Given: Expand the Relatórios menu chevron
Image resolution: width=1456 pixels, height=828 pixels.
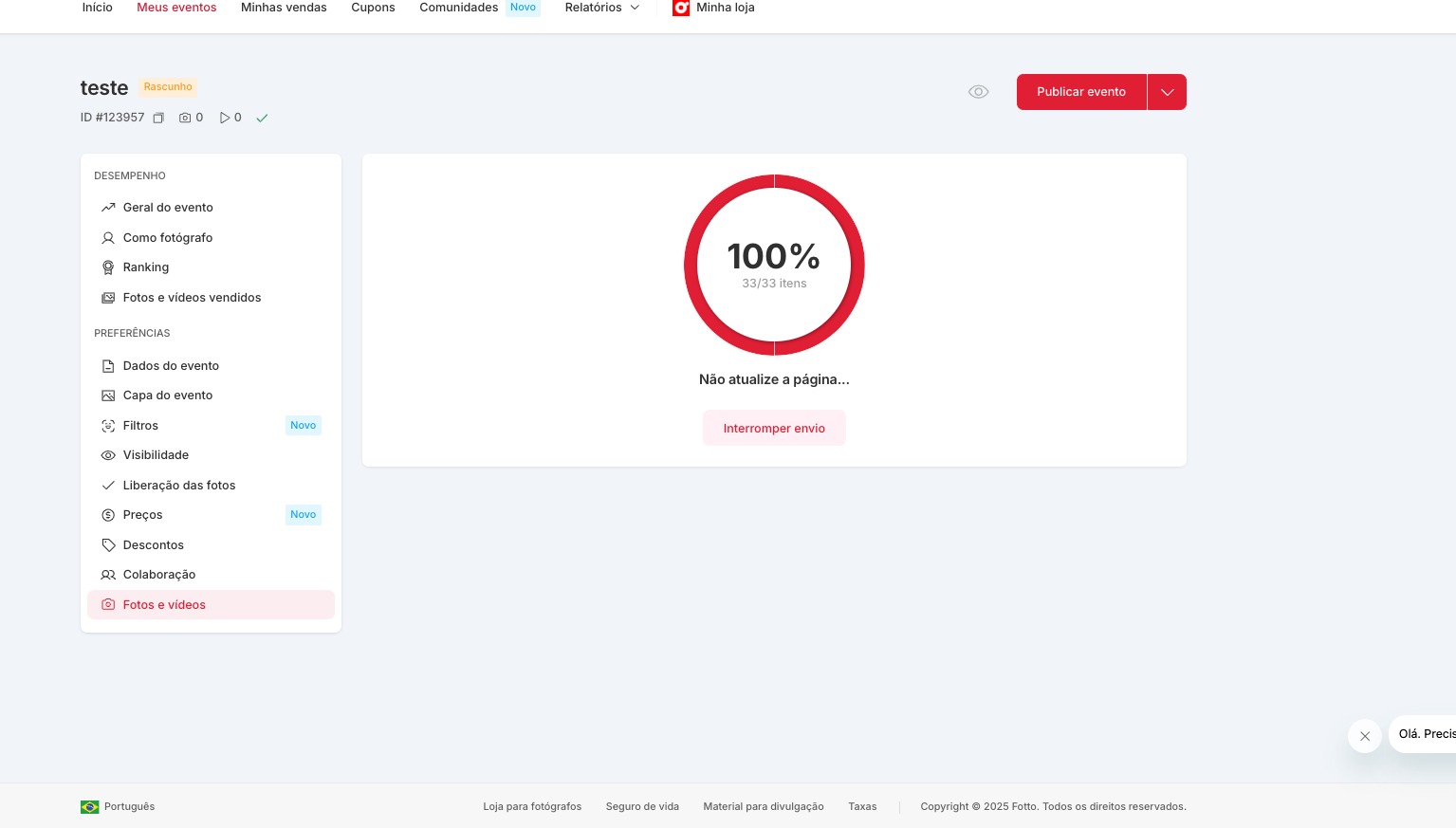Looking at the screenshot, I should (635, 8).
